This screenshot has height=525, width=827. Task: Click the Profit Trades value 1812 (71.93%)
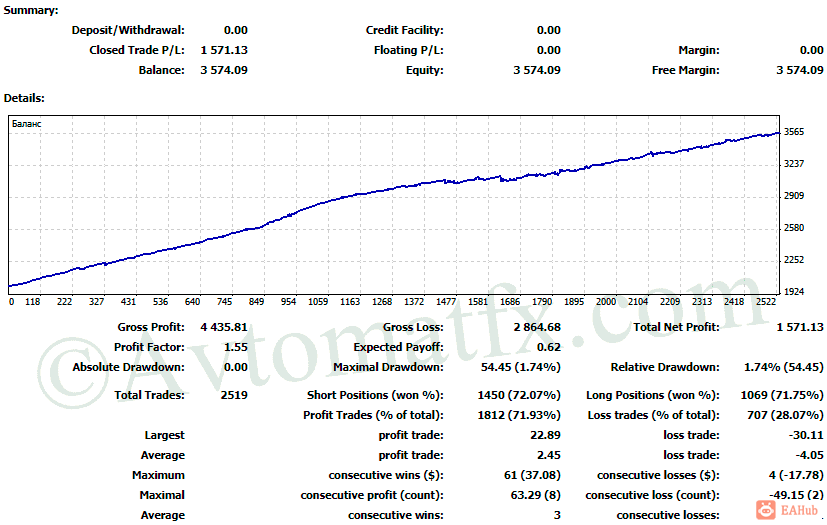click(x=519, y=415)
